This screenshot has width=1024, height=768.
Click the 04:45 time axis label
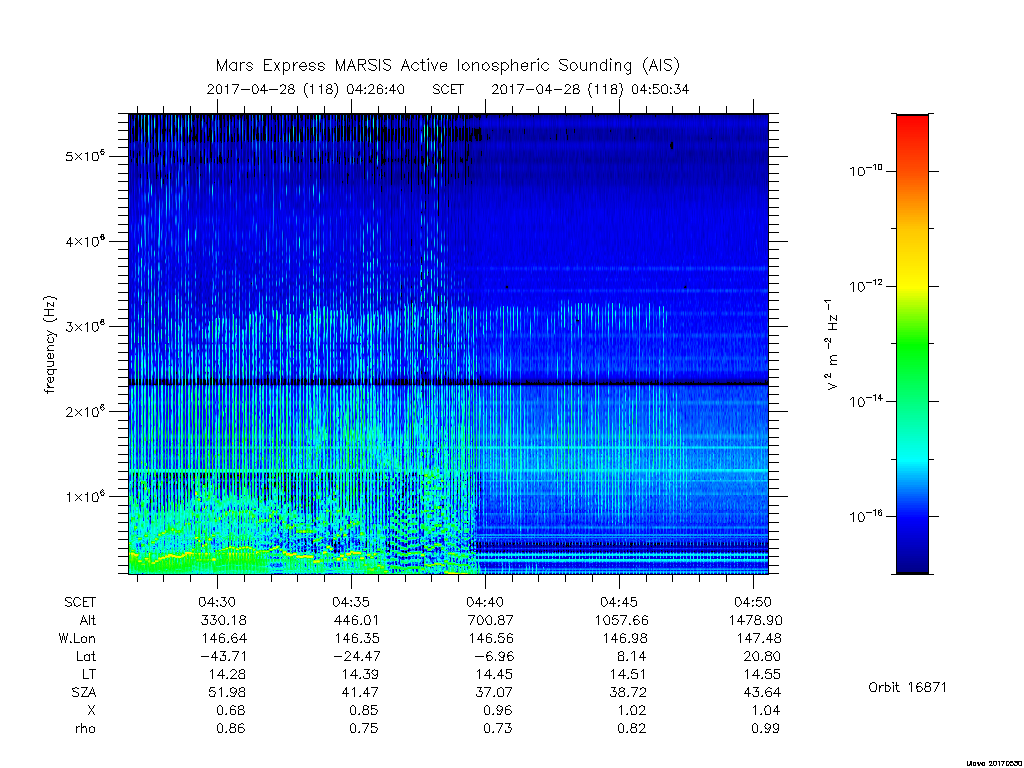[619, 602]
